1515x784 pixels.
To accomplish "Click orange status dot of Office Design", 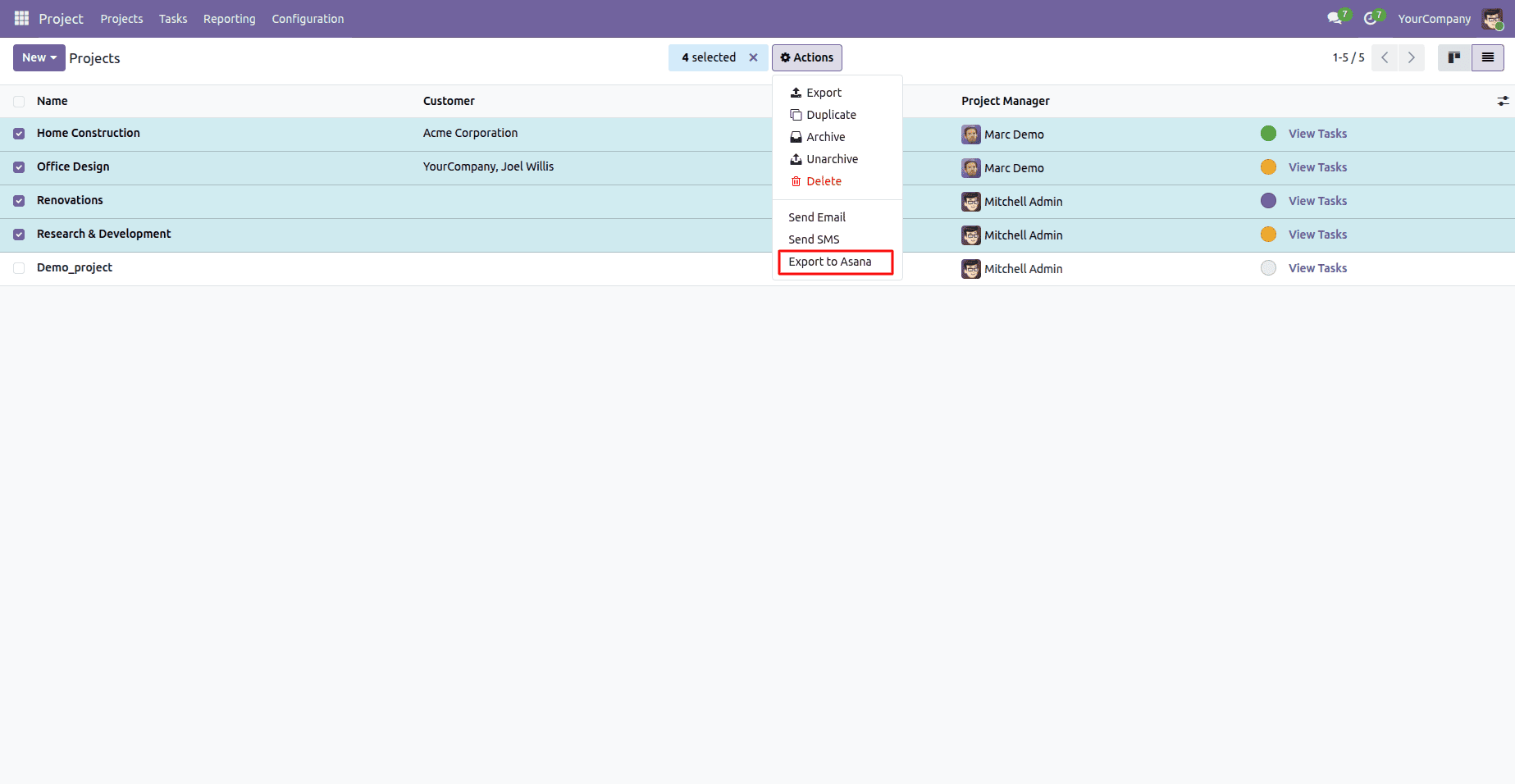I will (1268, 167).
